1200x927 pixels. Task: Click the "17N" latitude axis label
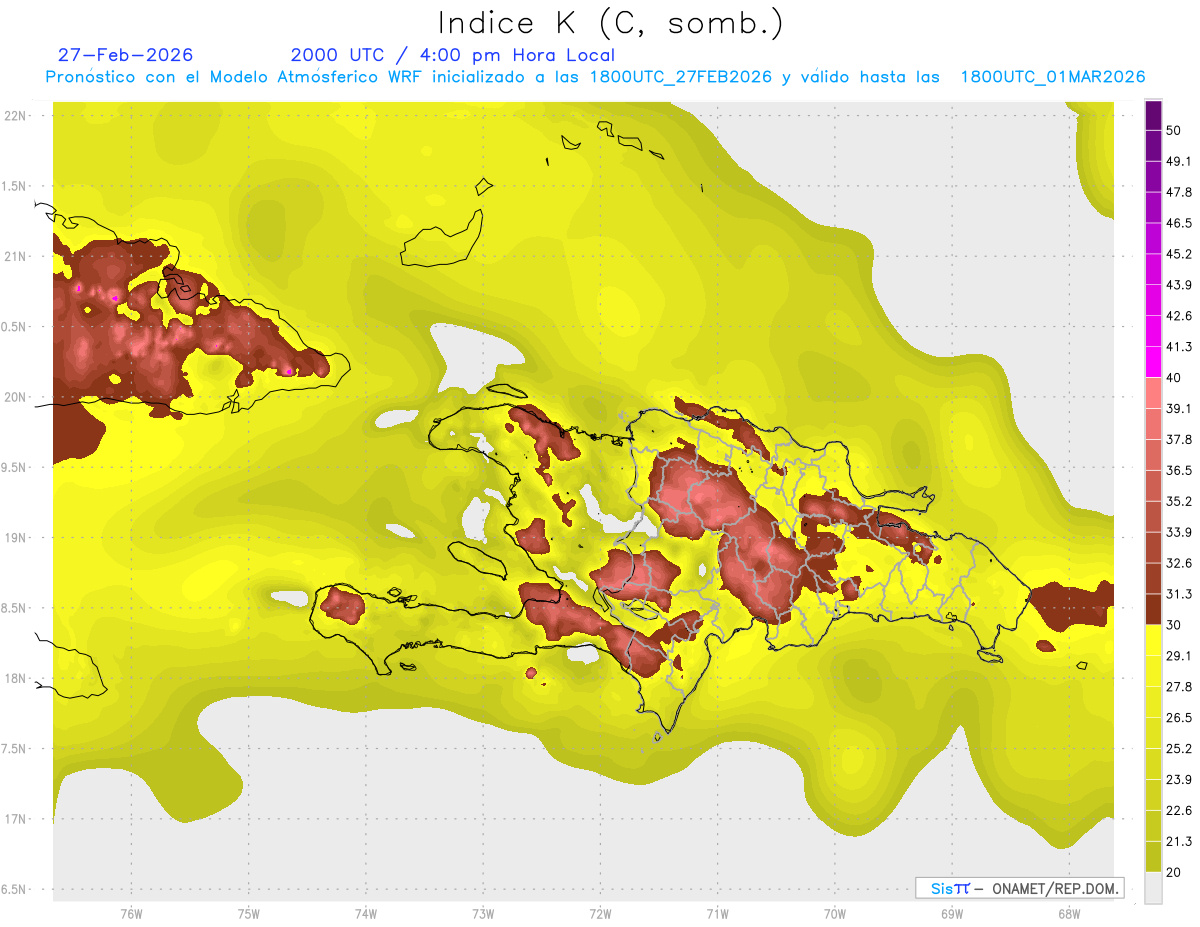pyautogui.click(x=16, y=819)
